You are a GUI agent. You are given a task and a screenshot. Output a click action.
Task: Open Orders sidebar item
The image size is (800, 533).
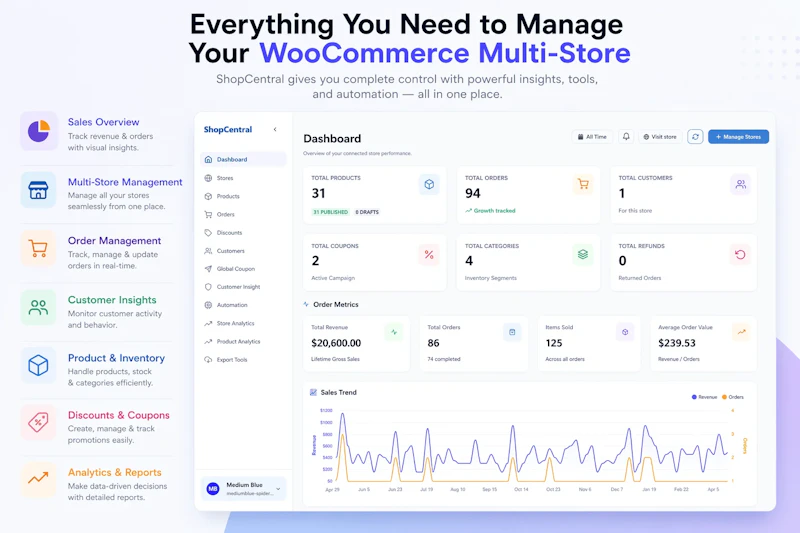pyautogui.click(x=243, y=214)
